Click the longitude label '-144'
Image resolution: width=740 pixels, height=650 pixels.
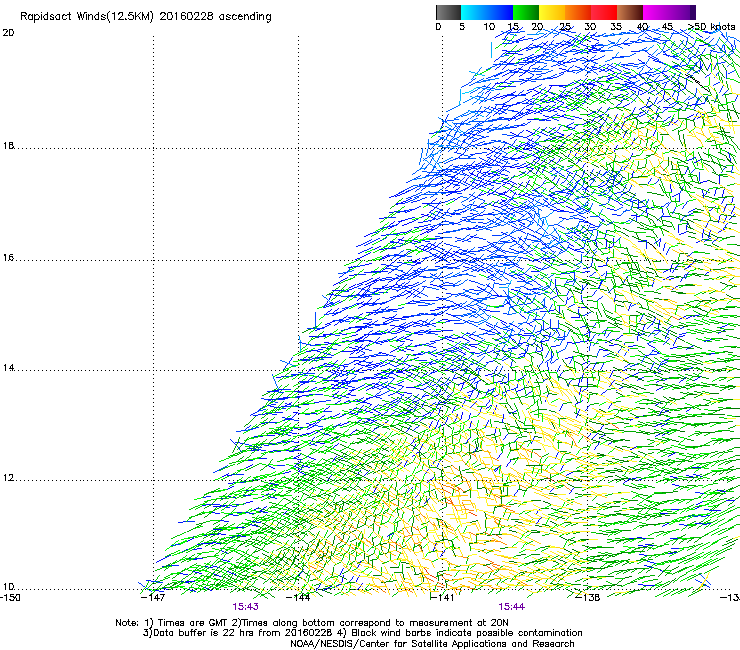point(298,598)
